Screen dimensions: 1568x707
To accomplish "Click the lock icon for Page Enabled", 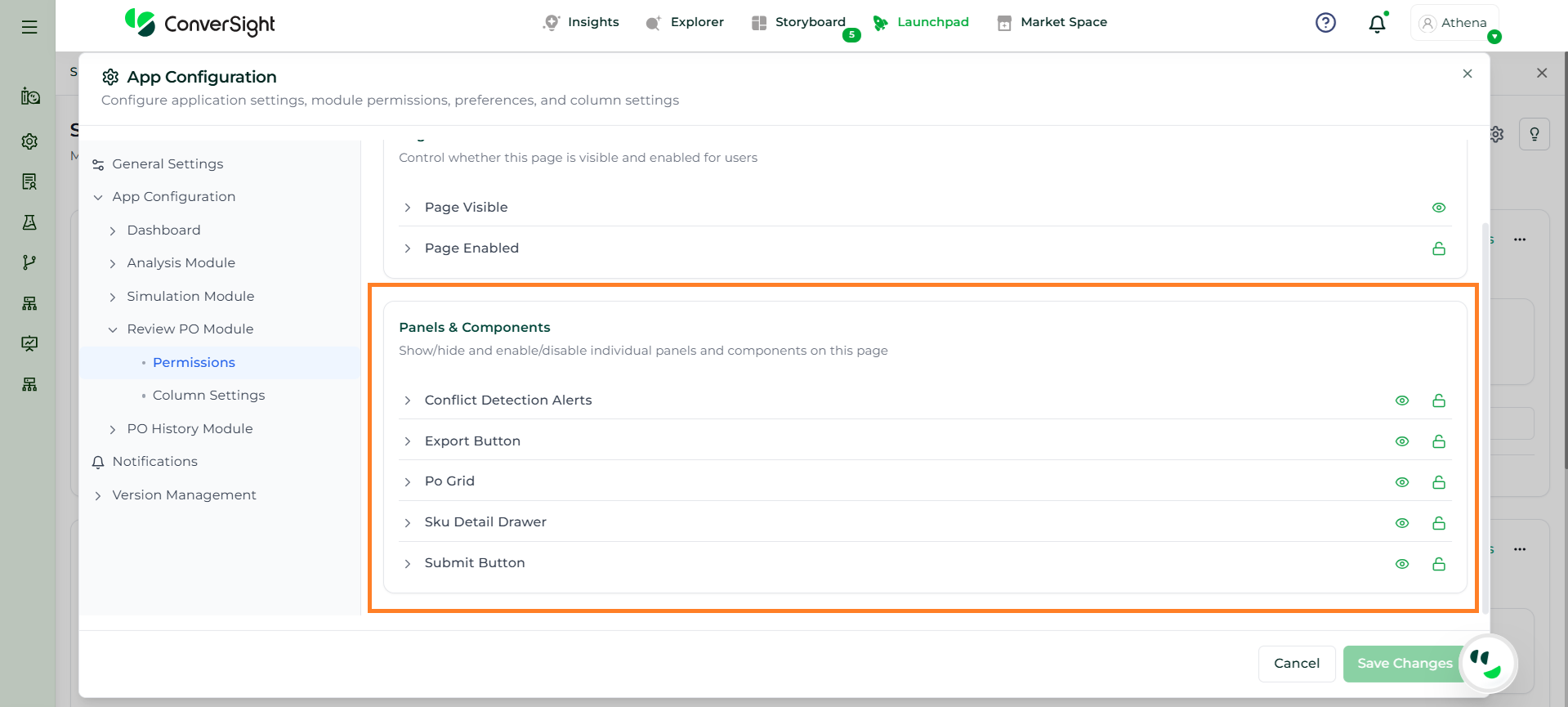I will [1438, 248].
